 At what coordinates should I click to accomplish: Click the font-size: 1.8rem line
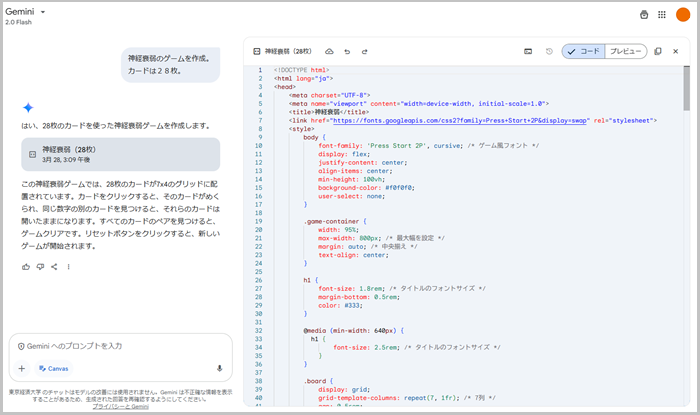pos(402,289)
